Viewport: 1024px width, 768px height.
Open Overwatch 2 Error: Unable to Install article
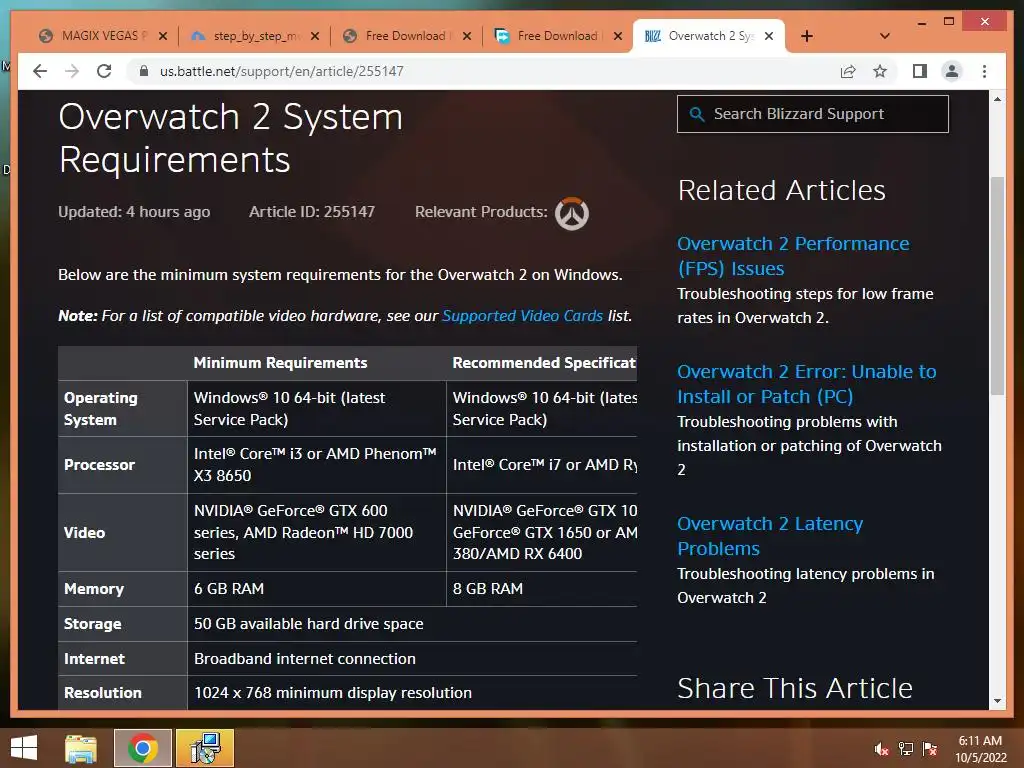(807, 384)
